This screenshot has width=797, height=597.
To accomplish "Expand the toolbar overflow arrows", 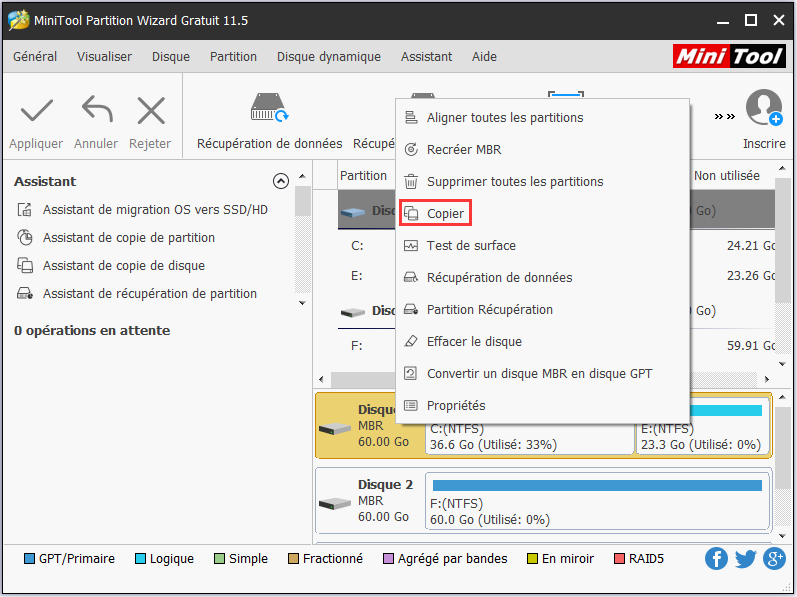I will click(x=725, y=116).
